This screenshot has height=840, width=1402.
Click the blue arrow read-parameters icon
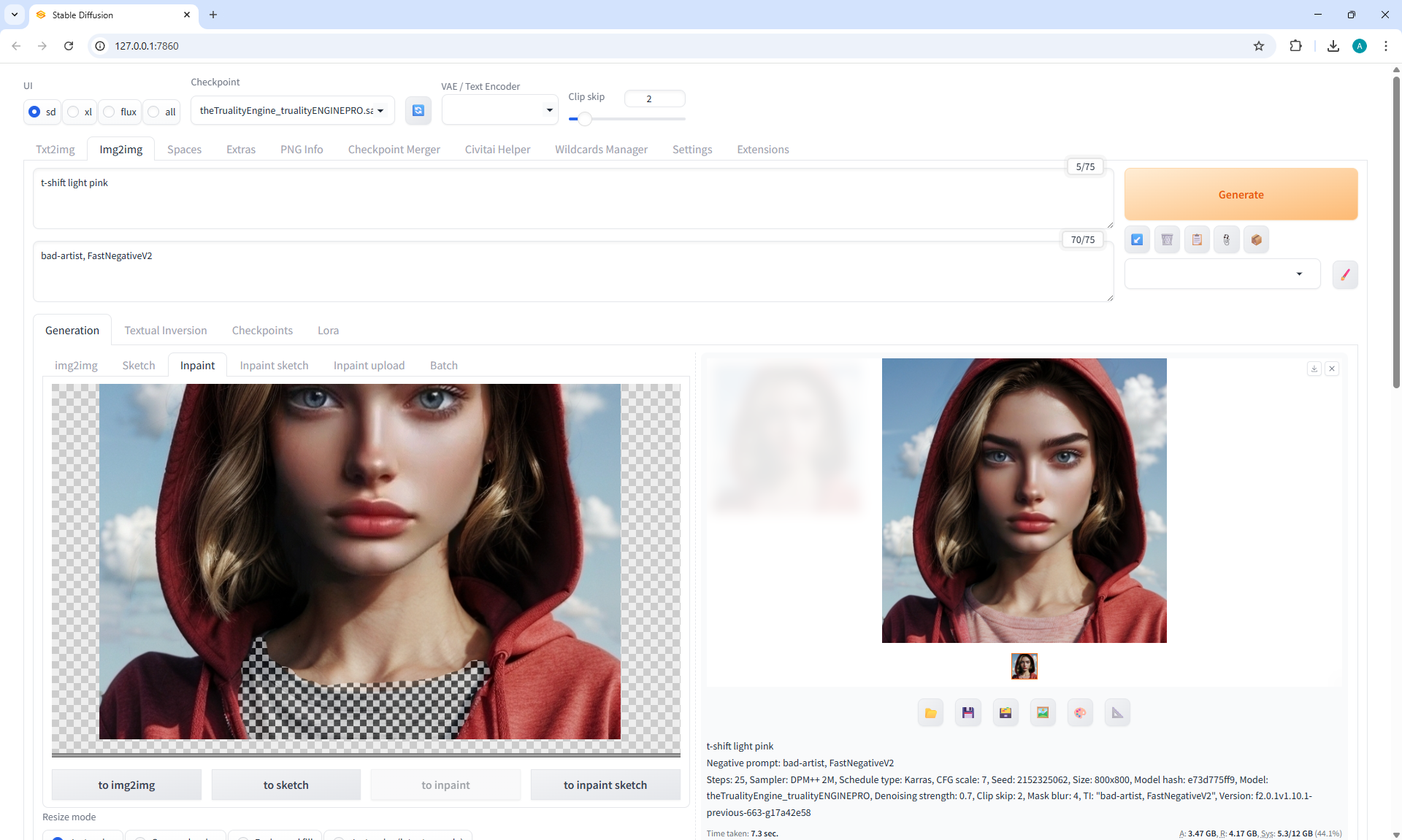1137,239
